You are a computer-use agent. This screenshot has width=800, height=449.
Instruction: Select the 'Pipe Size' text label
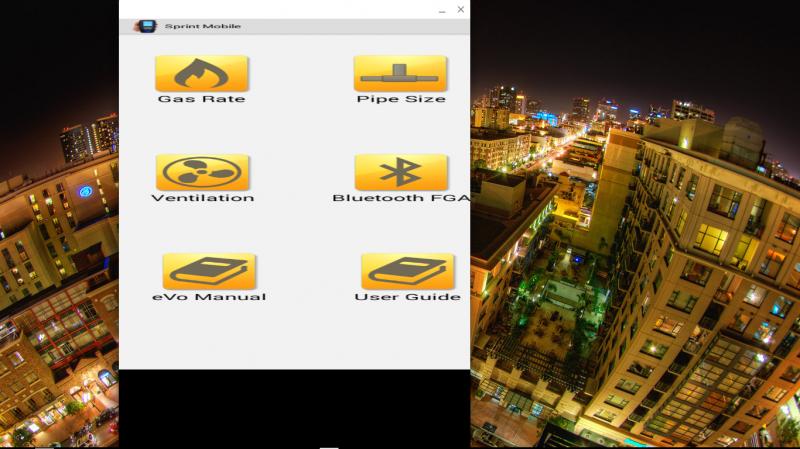tap(401, 99)
